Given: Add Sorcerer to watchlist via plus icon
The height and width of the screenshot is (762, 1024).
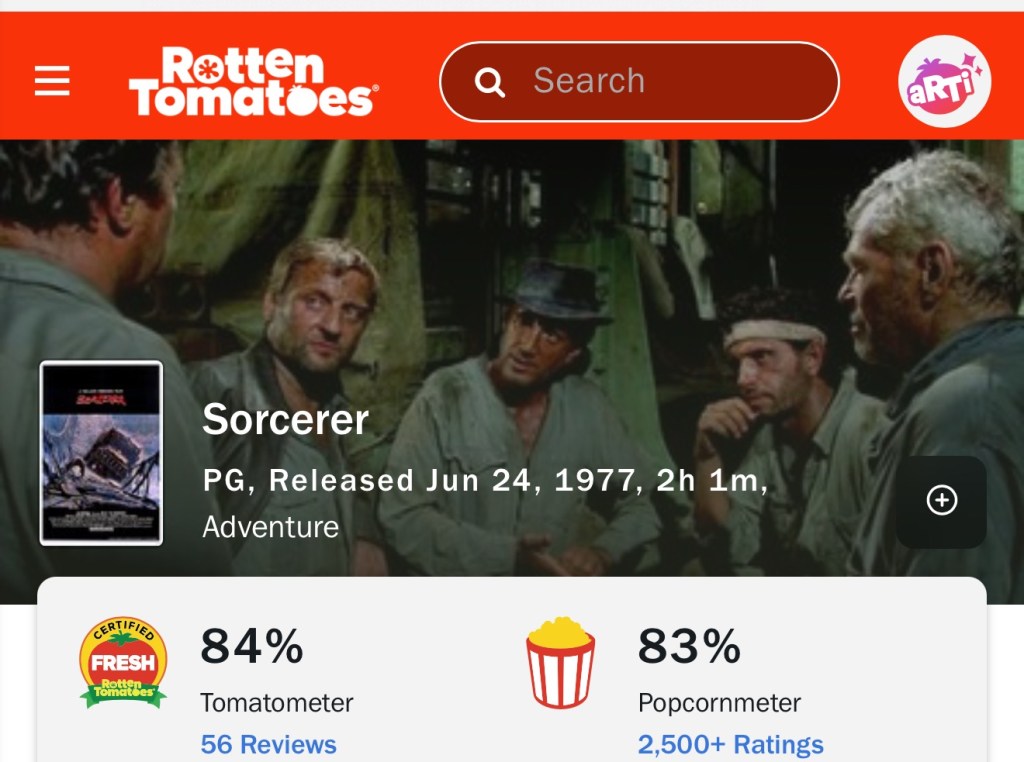Looking at the screenshot, I should pos(941,501).
